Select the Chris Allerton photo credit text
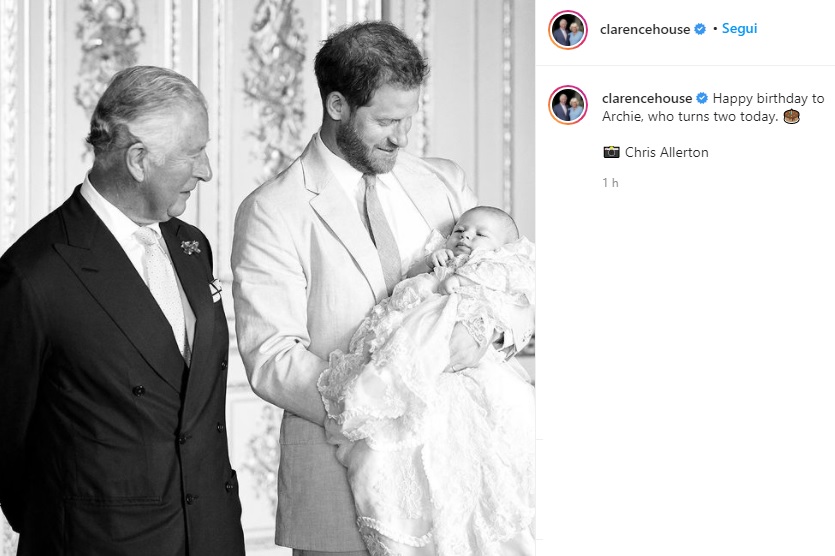Image resolution: width=835 pixels, height=556 pixels. point(667,152)
